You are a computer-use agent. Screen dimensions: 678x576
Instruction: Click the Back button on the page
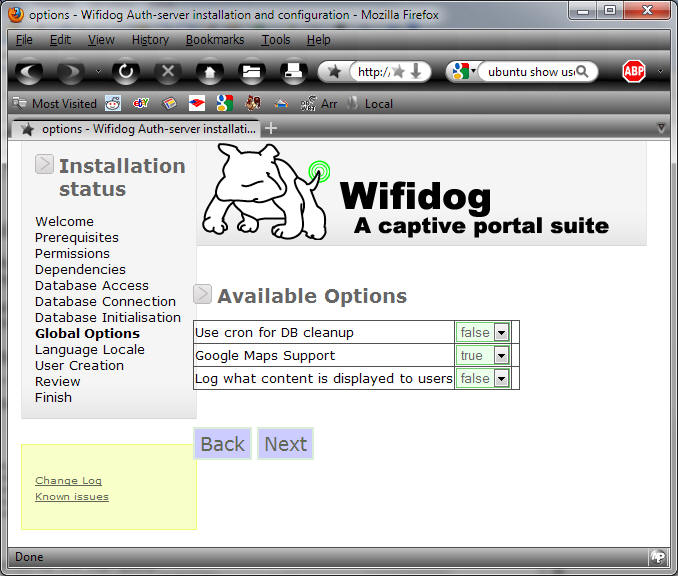coord(222,444)
